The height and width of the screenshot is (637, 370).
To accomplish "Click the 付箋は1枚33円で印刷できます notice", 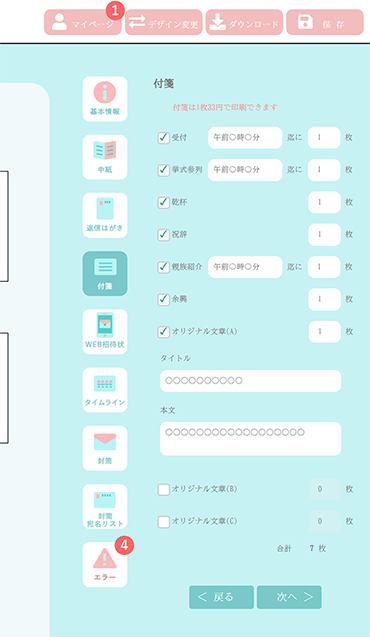I will [225, 107].
